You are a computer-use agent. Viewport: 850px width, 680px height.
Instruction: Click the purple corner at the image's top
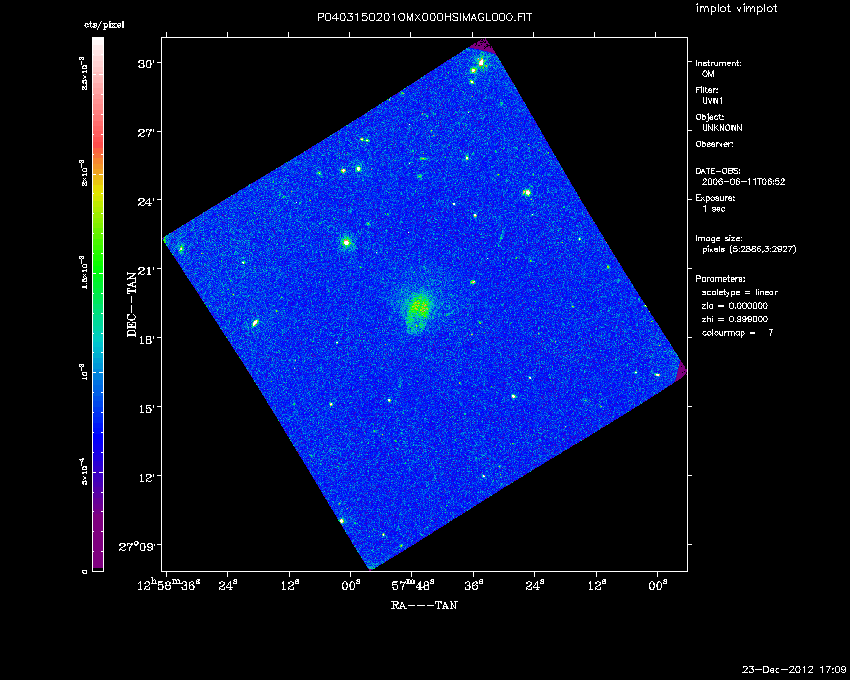coord(483,47)
